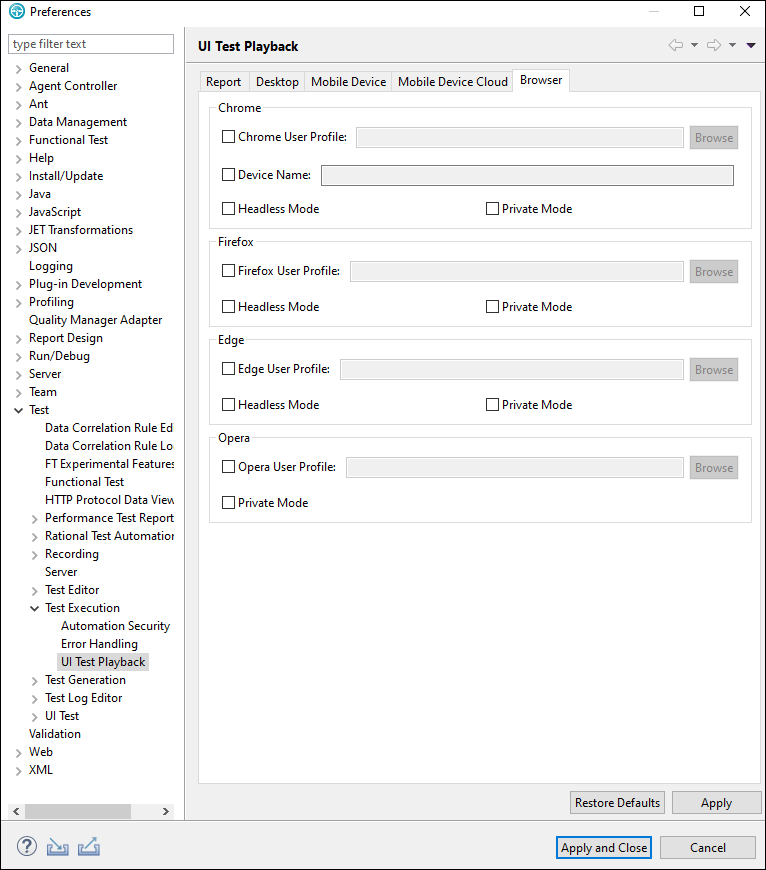Import preferences using the inward arrow icon
Viewport: 766px width, 870px height.
click(57, 846)
